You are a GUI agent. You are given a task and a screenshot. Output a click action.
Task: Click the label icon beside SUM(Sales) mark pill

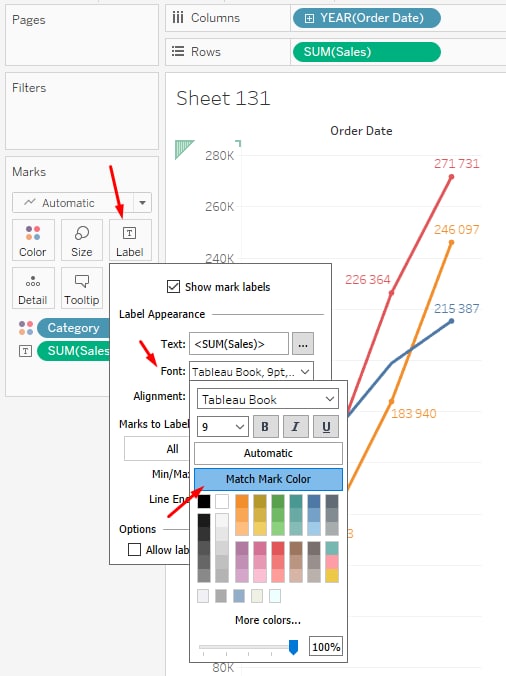click(x=25, y=351)
